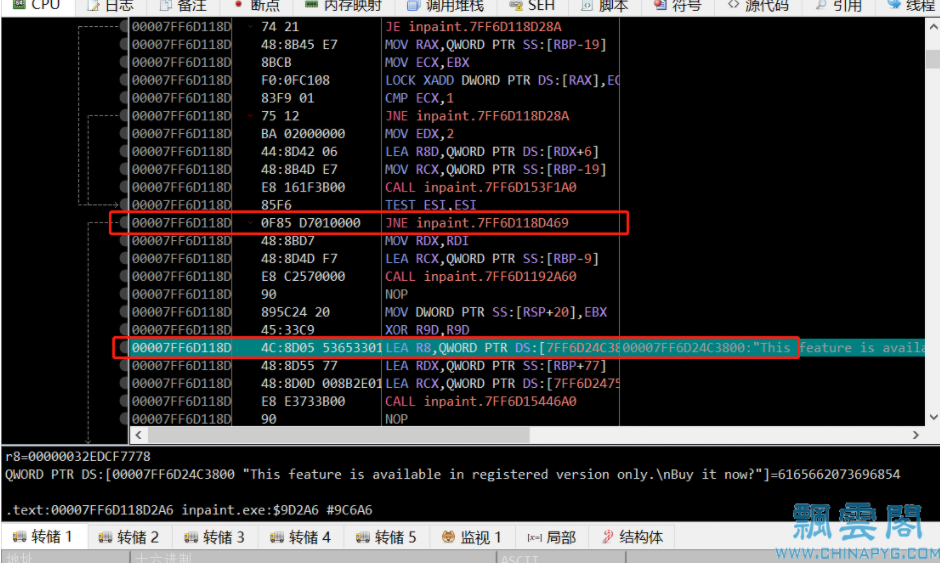Click info line r8=00000032EDCF7778

(77, 456)
